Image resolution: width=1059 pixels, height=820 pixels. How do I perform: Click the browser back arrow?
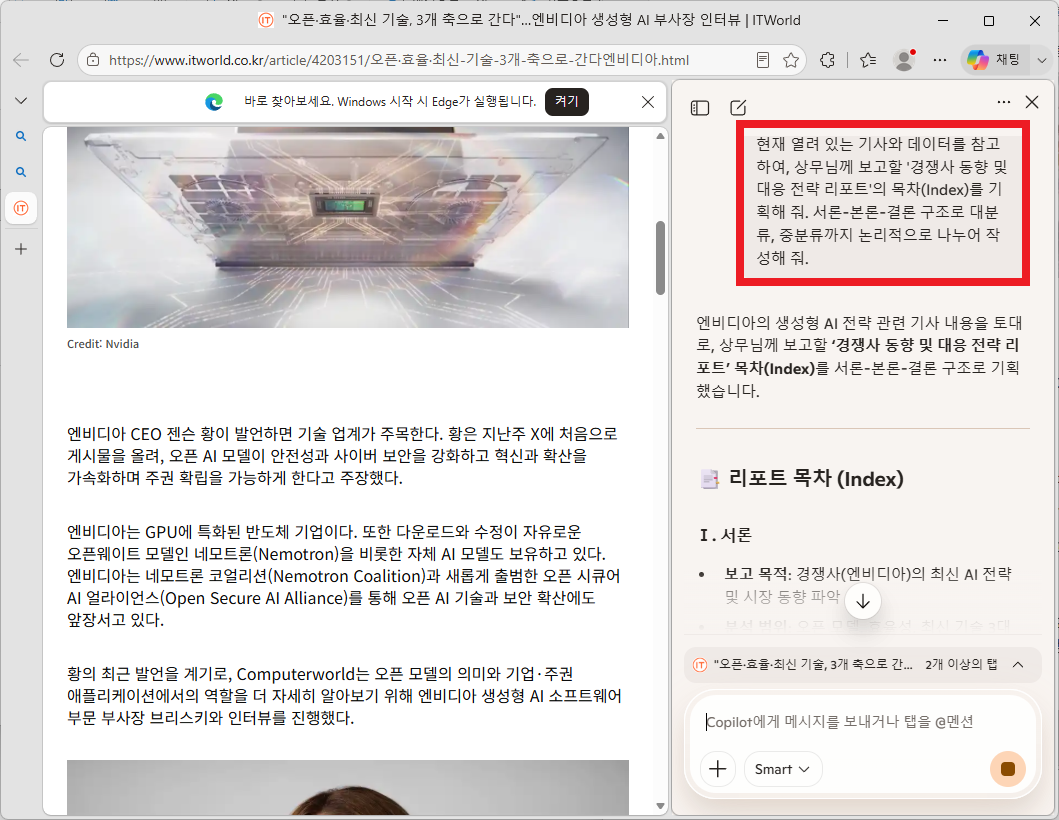click(21, 60)
